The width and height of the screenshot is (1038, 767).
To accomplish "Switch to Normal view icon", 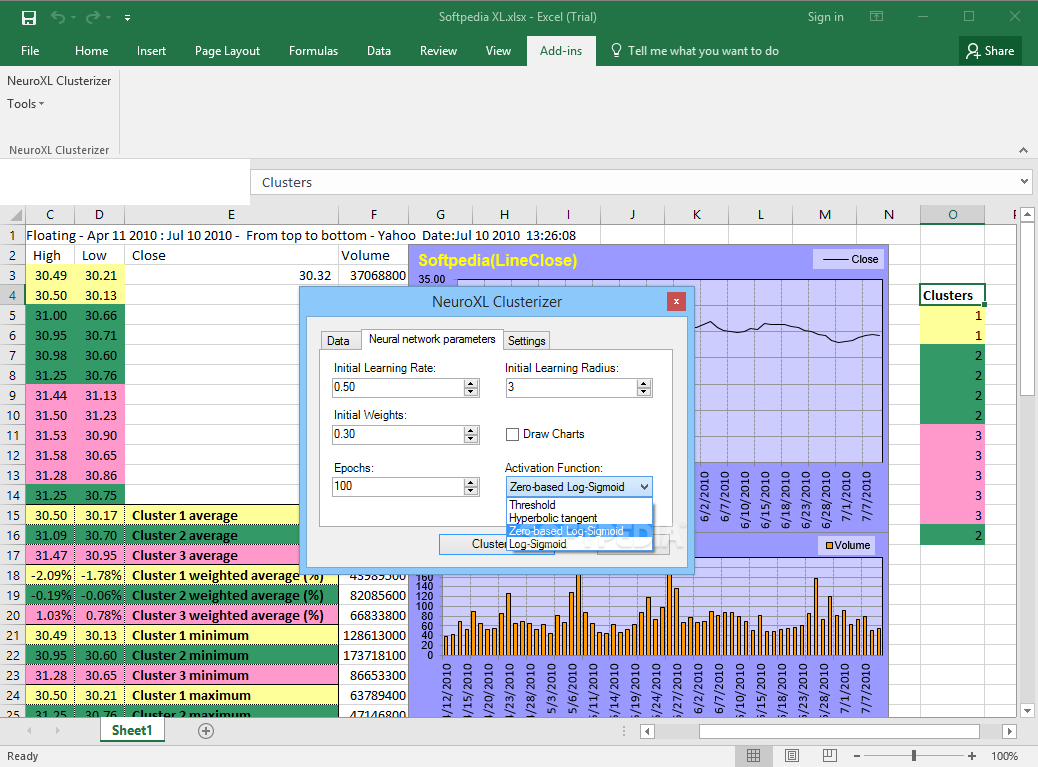I will point(753,756).
